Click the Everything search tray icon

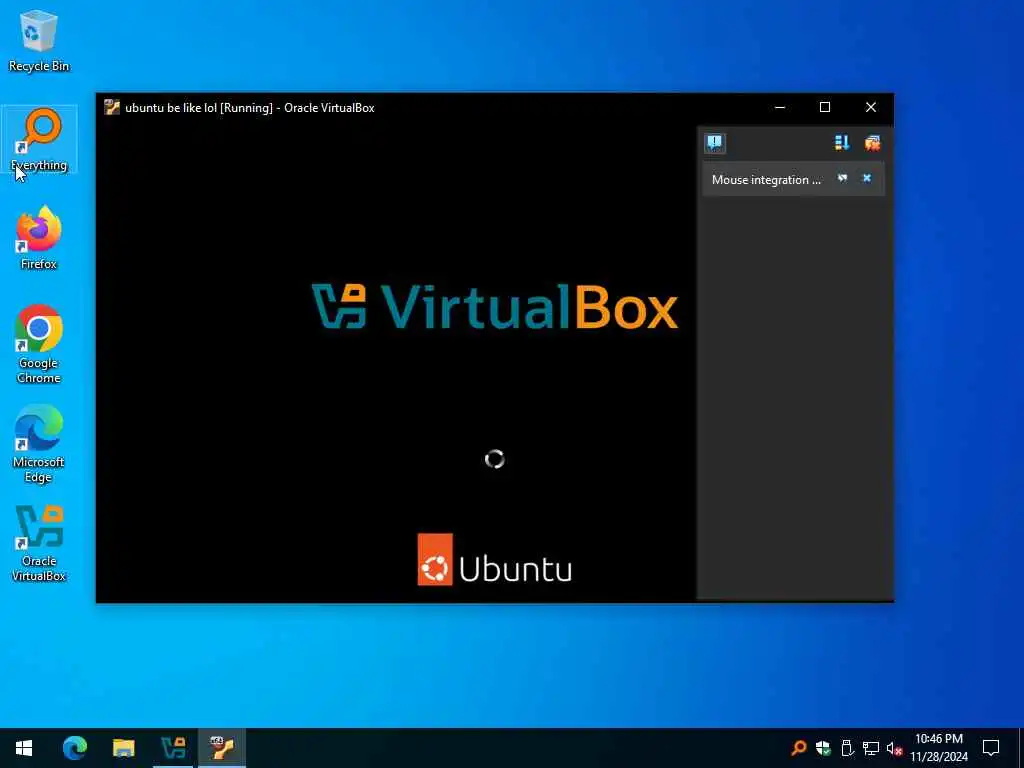[799, 748]
